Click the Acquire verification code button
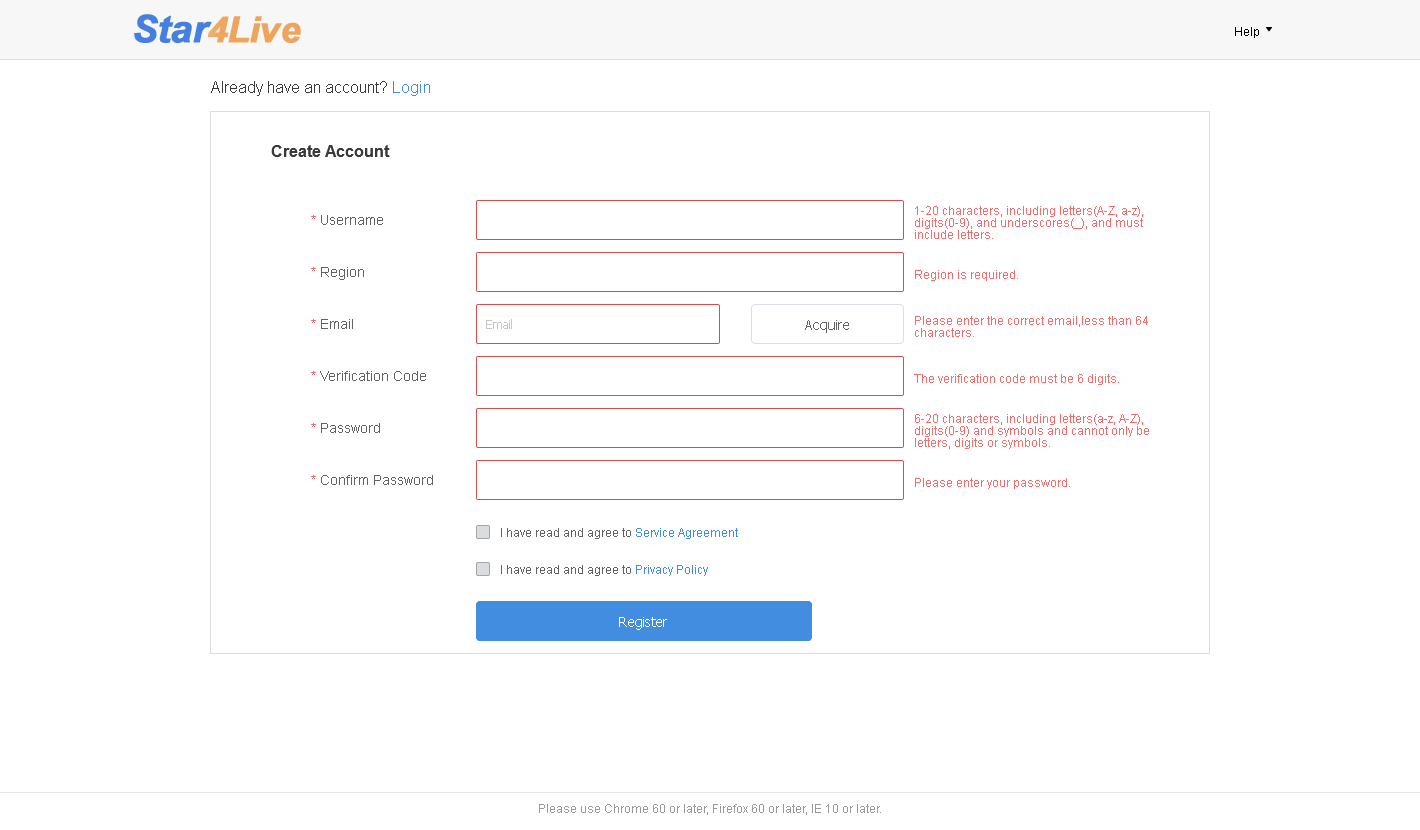1420x830 pixels. tap(827, 324)
